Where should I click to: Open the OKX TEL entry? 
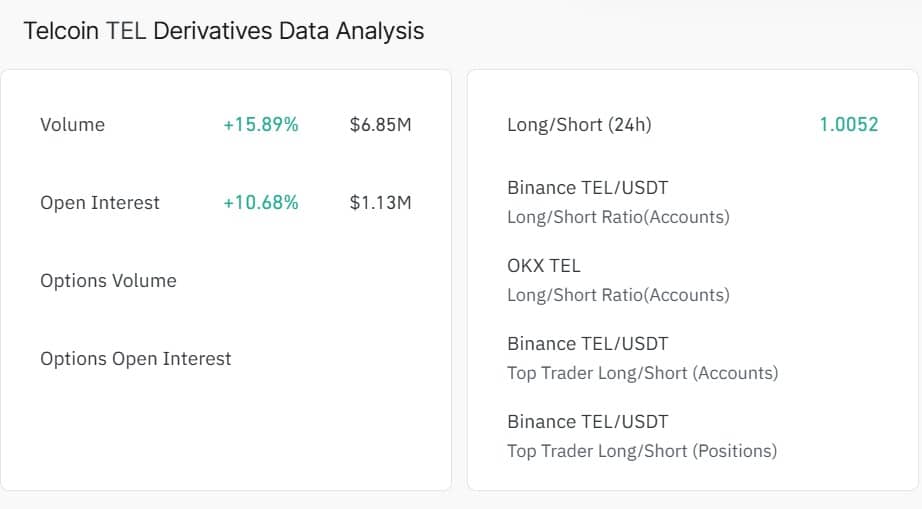tap(543, 265)
